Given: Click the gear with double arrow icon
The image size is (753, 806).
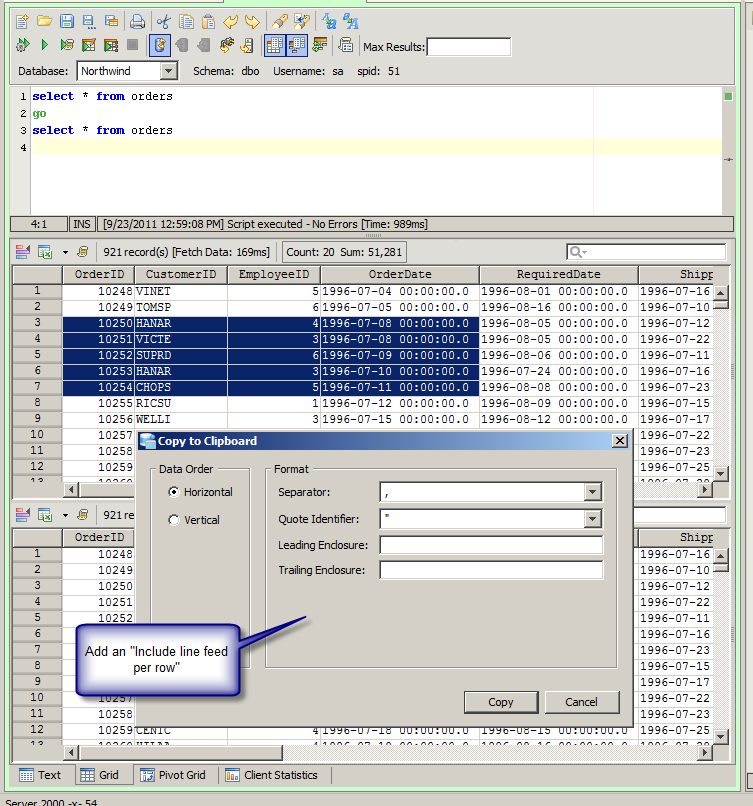Looking at the screenshot, I should pos(23,45).
